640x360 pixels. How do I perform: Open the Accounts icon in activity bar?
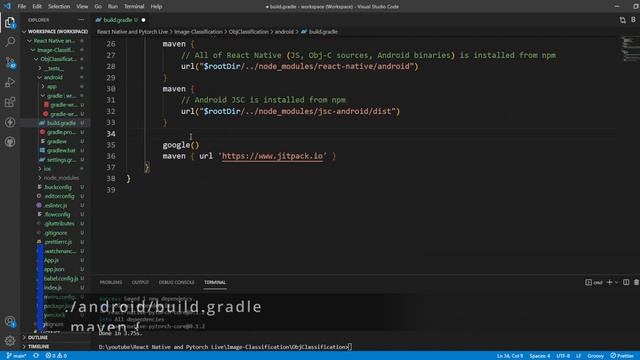pos(10,322)
